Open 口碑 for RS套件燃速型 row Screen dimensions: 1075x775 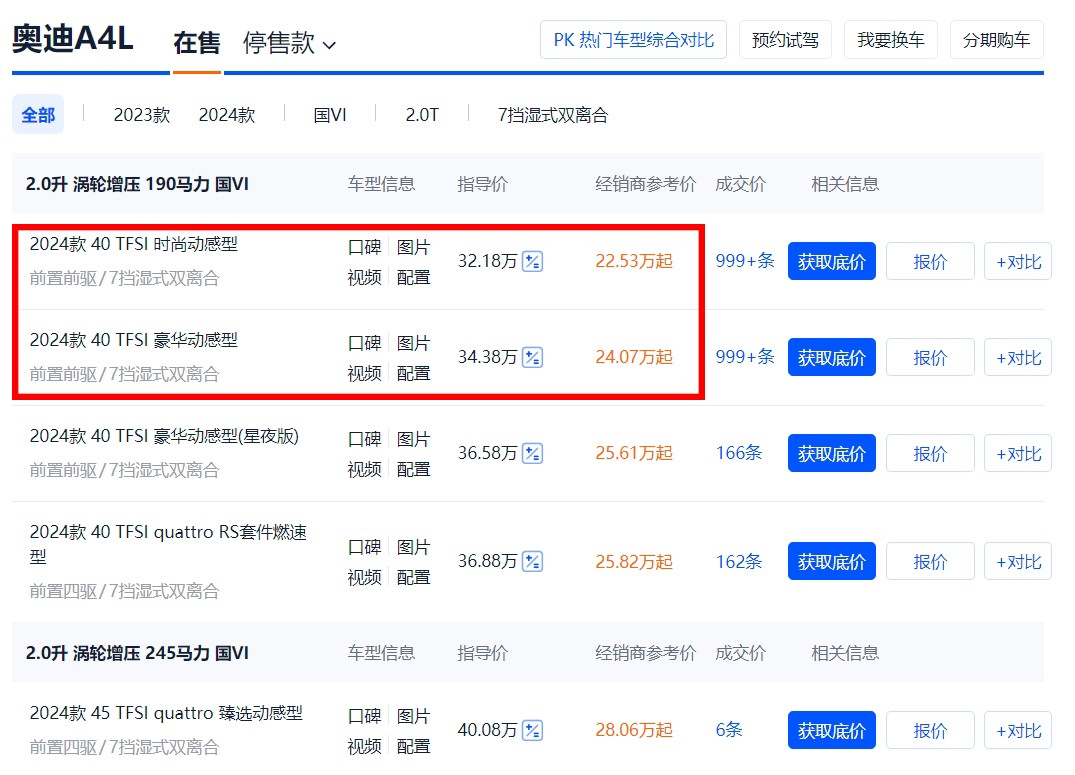pyautogui.click(x=365, y=547)
